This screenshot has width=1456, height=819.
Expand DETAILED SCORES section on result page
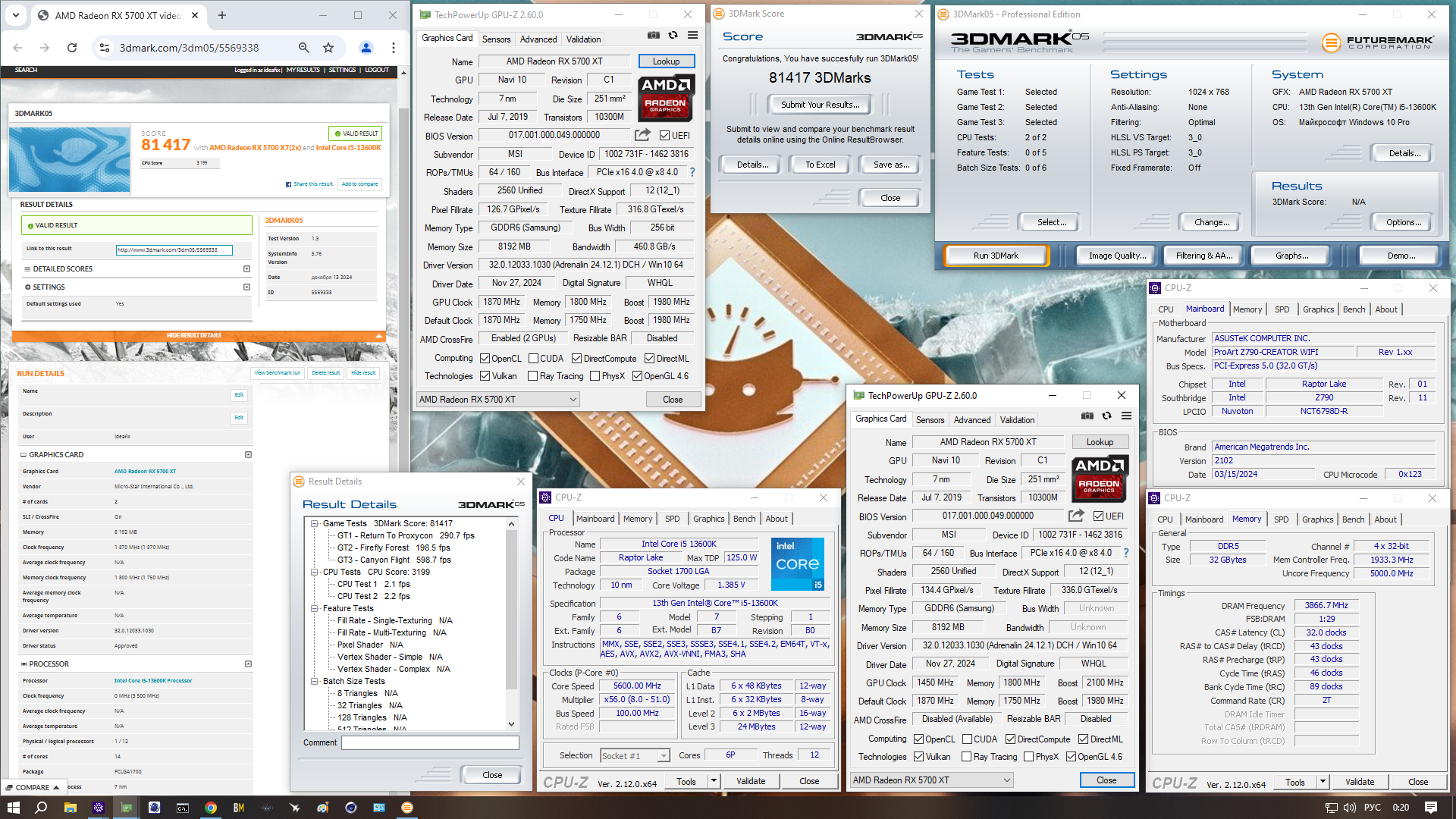tap(246, 269)
